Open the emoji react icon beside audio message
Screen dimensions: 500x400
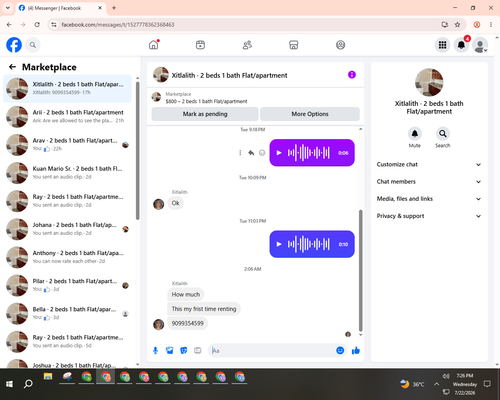[262, 153]
